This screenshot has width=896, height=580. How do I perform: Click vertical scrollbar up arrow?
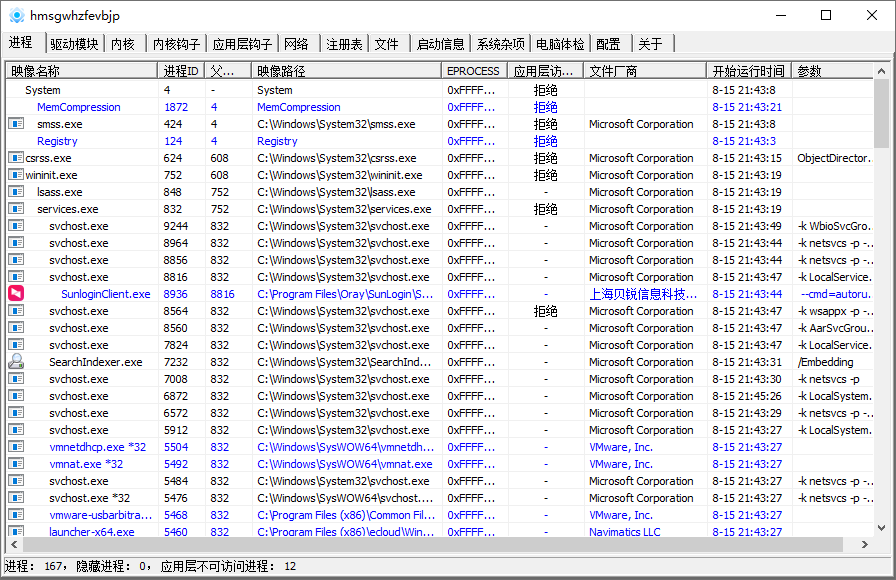(x=881, y=71)
